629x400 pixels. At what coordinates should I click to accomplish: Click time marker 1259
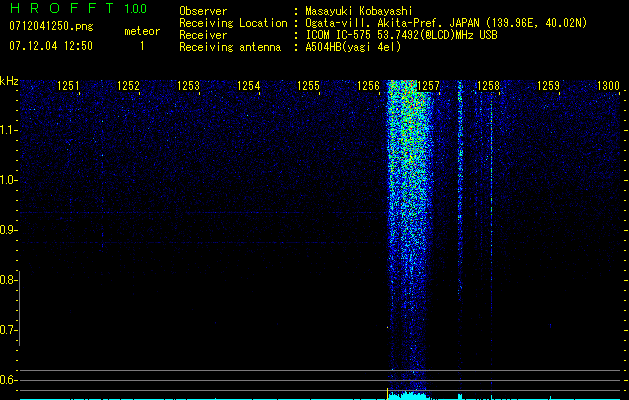pyautogui.click(x=548, y=86)
